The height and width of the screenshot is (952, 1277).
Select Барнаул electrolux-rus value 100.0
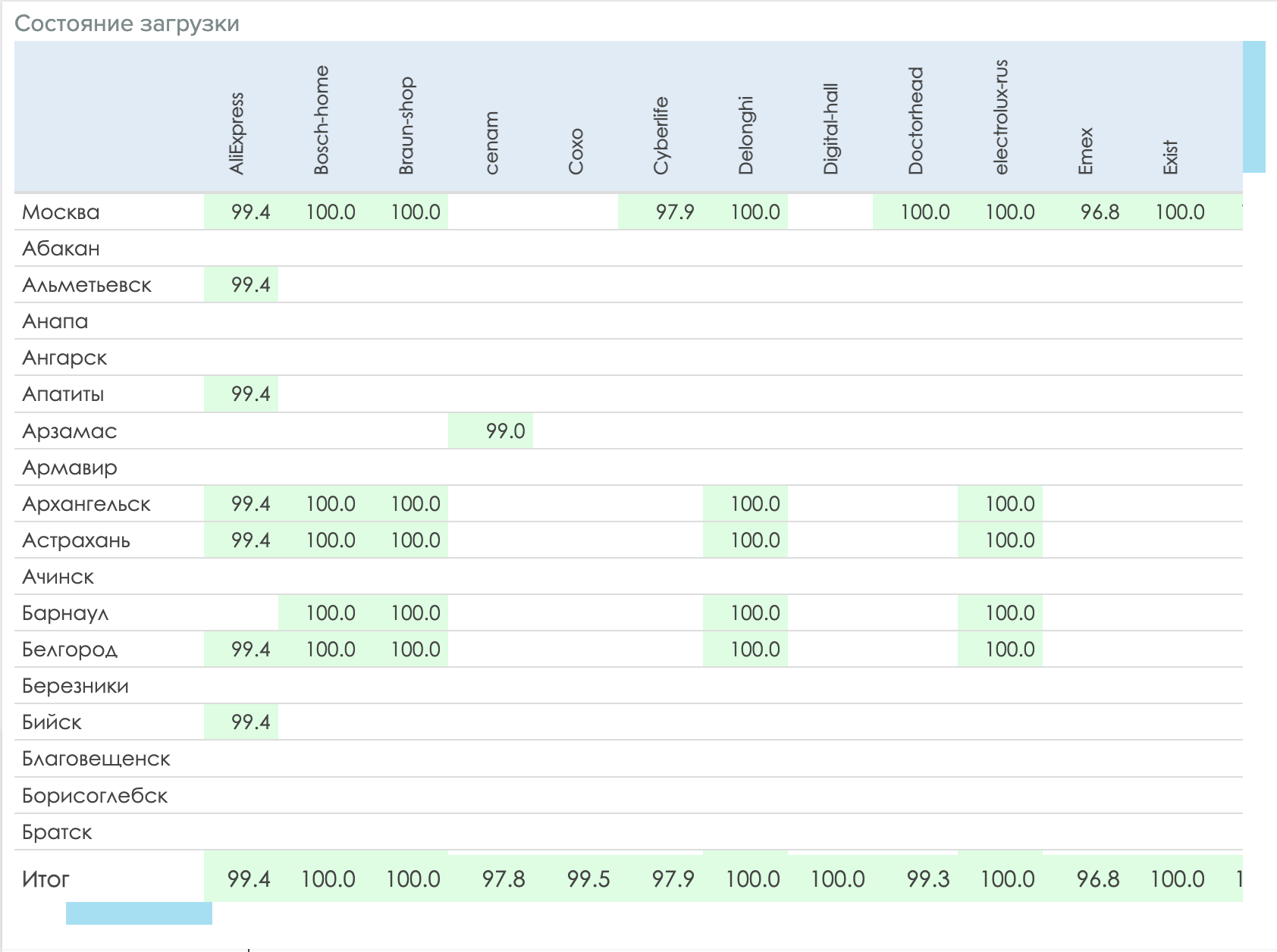tap(1010, 613)
